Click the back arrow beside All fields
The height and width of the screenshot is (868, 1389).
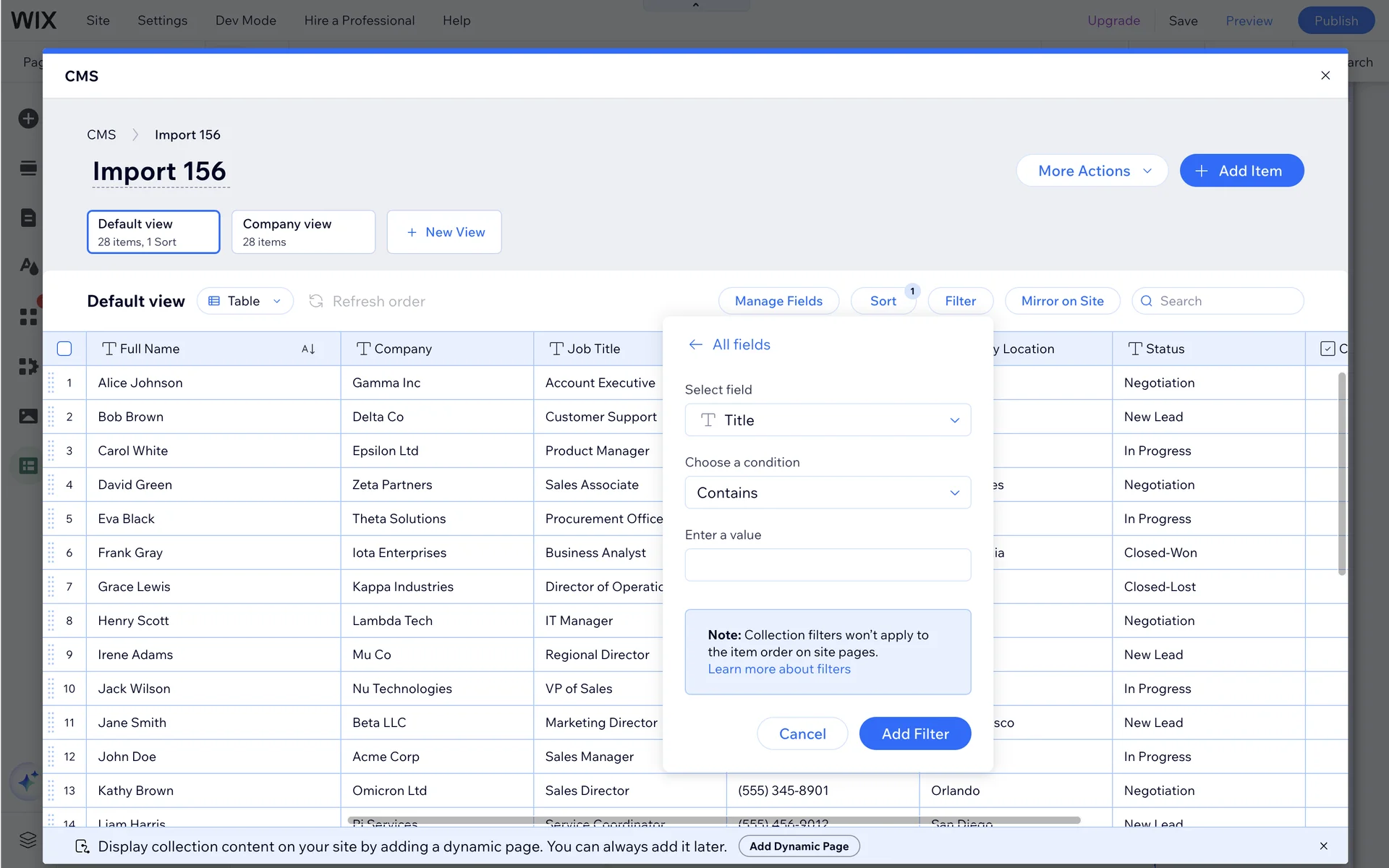(x=695, y=345)
